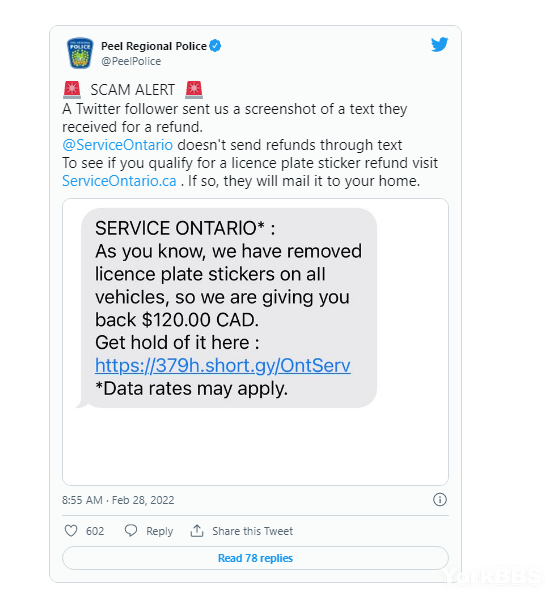Open the tweet info circle icon
The width and height of the screenshot is (551, 595).
coord(440,499)
